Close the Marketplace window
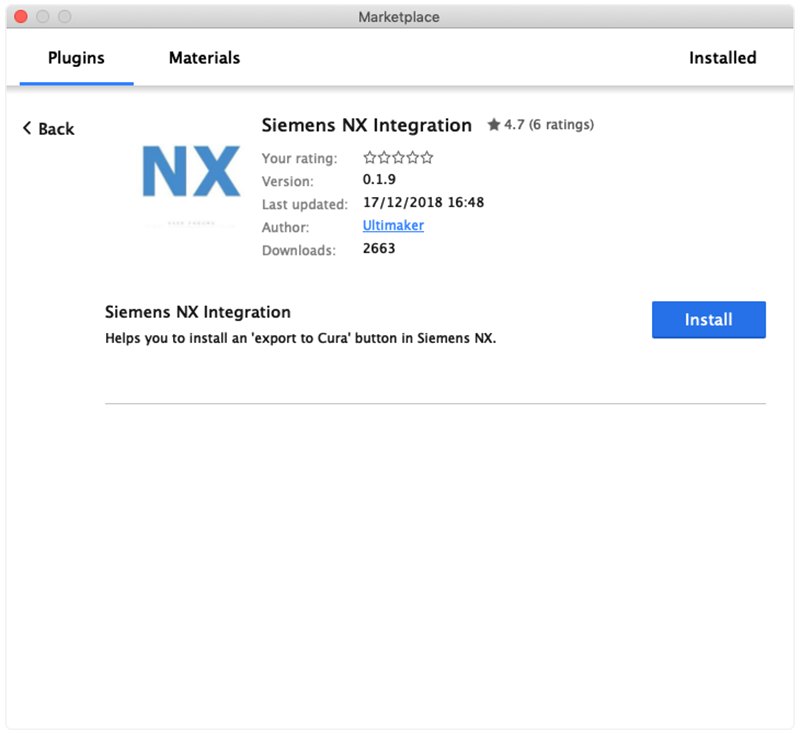This screenshot has width=800, height=734. pos(20,17)
